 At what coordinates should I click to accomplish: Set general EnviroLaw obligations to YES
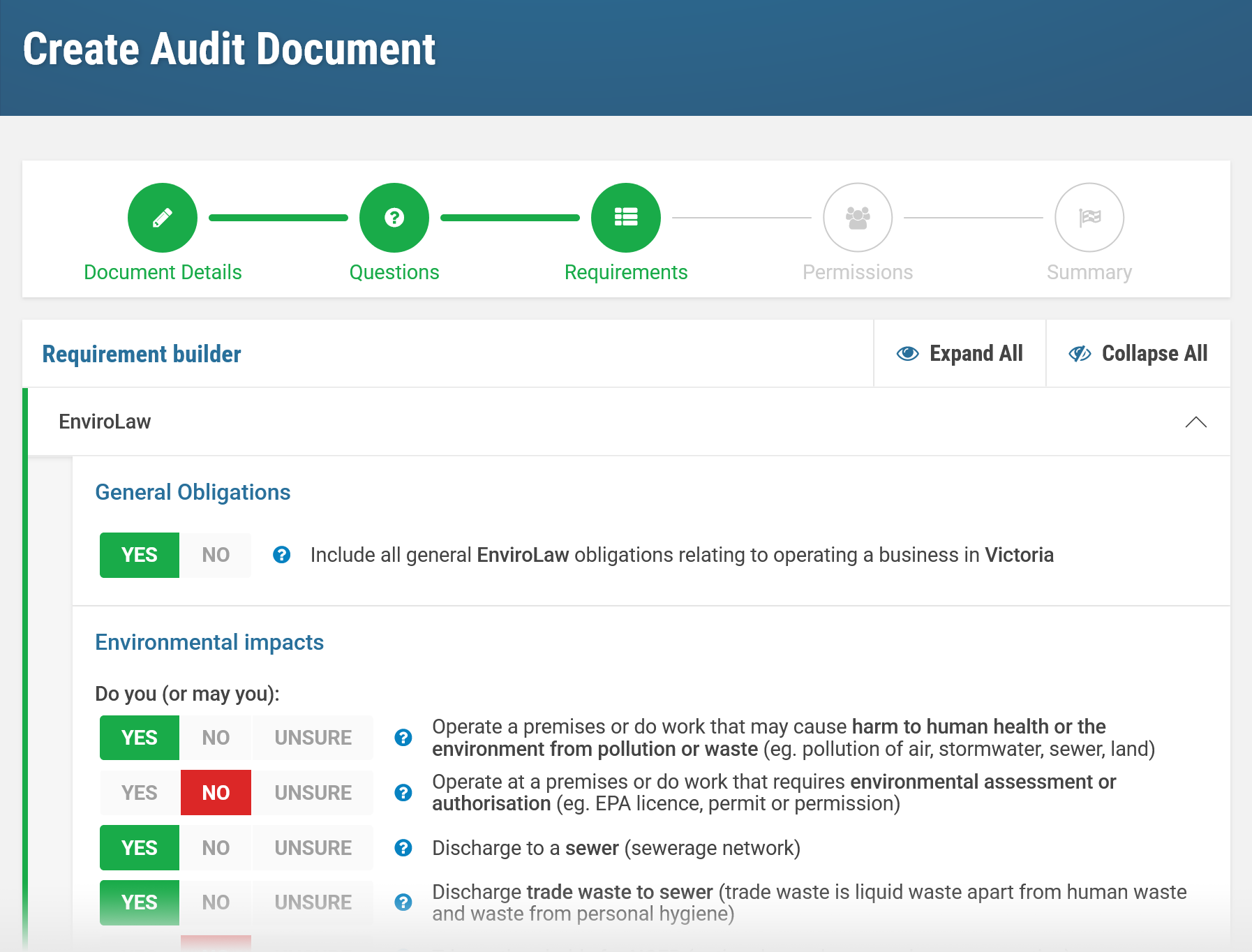140,555
